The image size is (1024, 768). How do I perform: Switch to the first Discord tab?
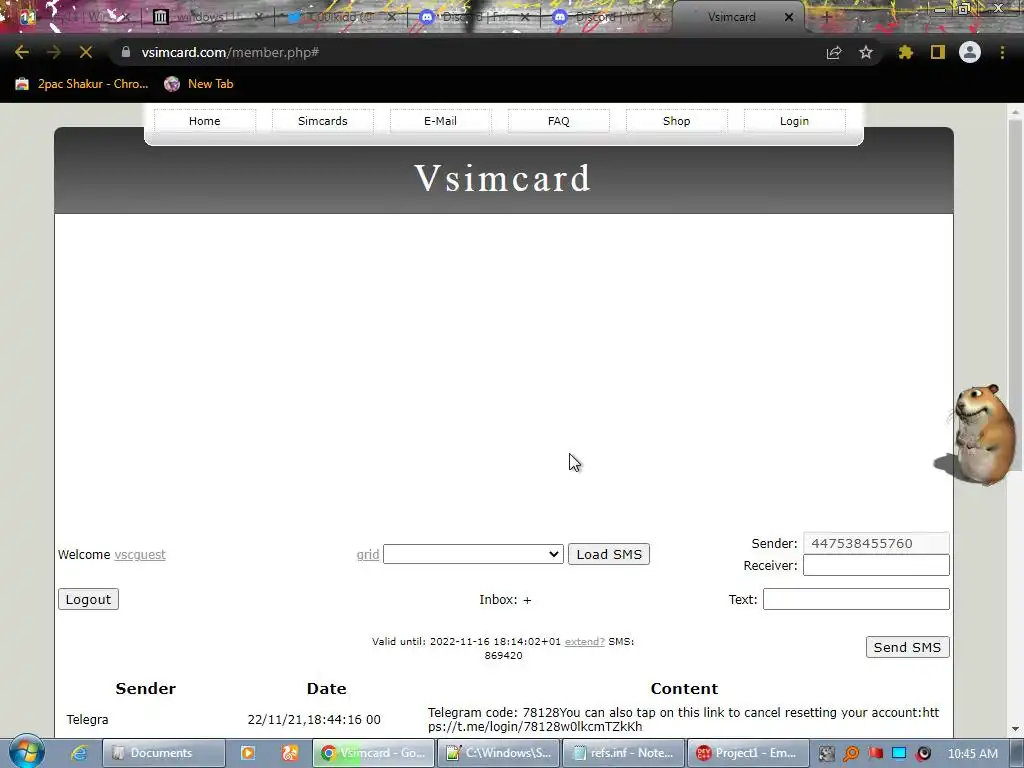473,17
